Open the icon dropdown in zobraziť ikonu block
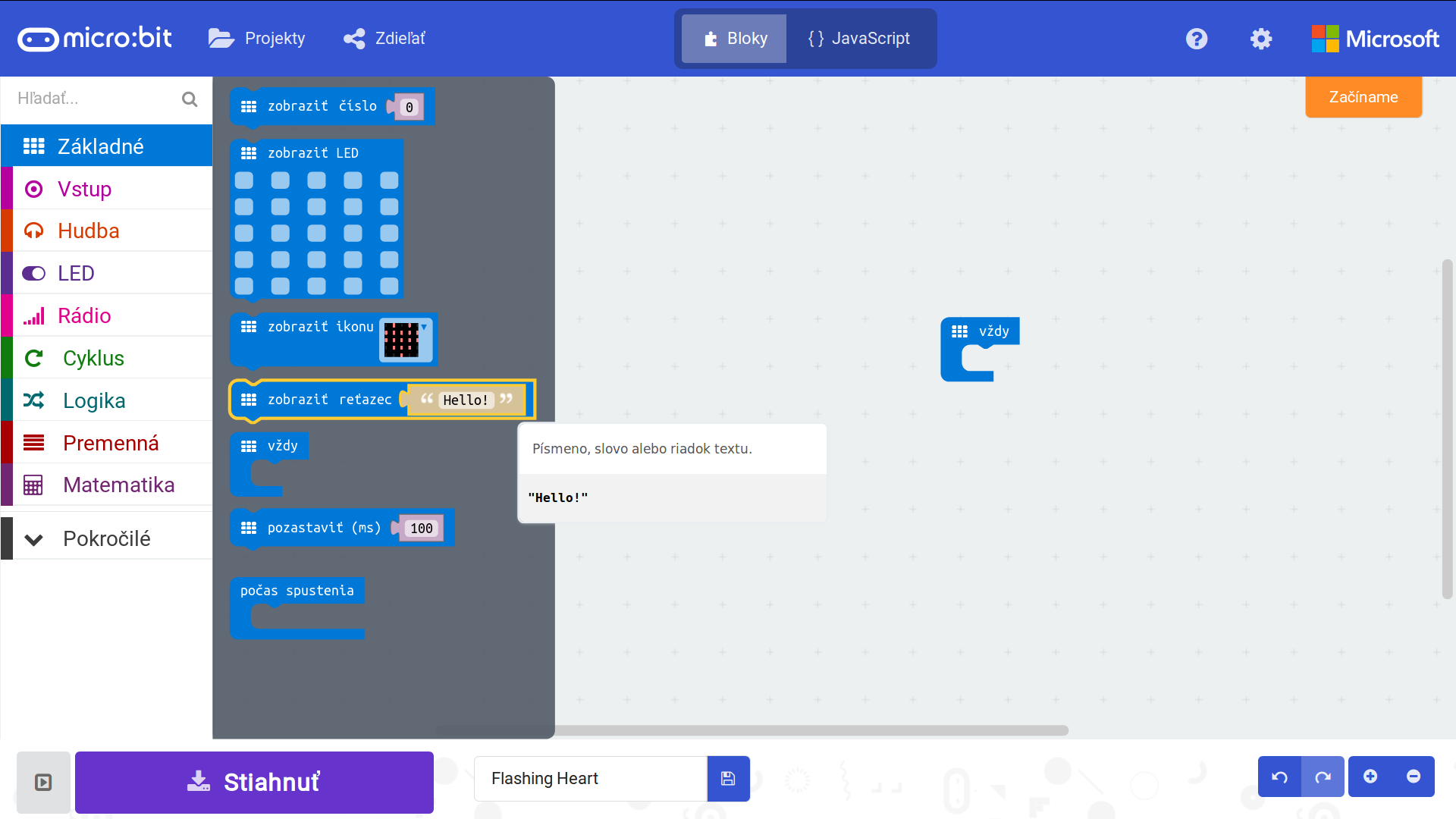Screen dimensions: 1456x819 pos(406,339)
